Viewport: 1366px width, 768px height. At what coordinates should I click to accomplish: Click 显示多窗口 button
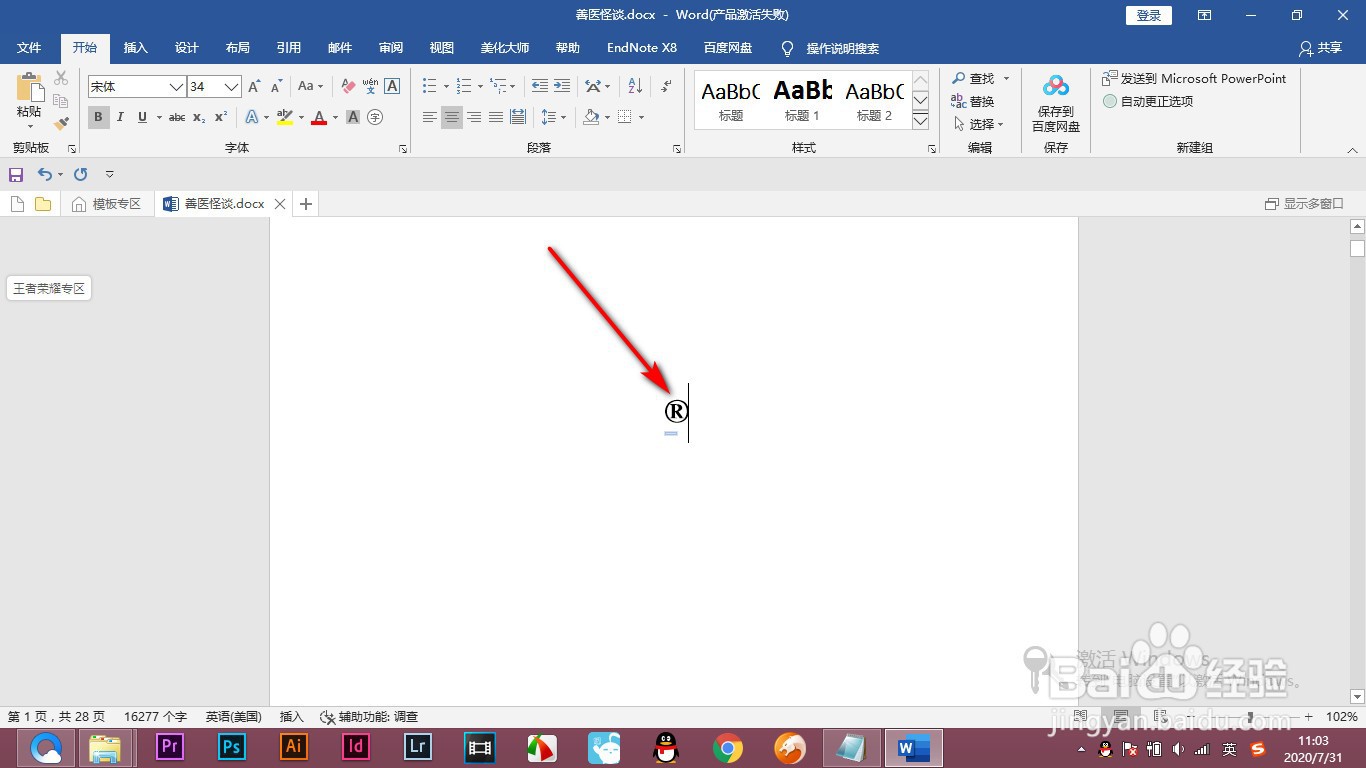[x=1304, y=204]
